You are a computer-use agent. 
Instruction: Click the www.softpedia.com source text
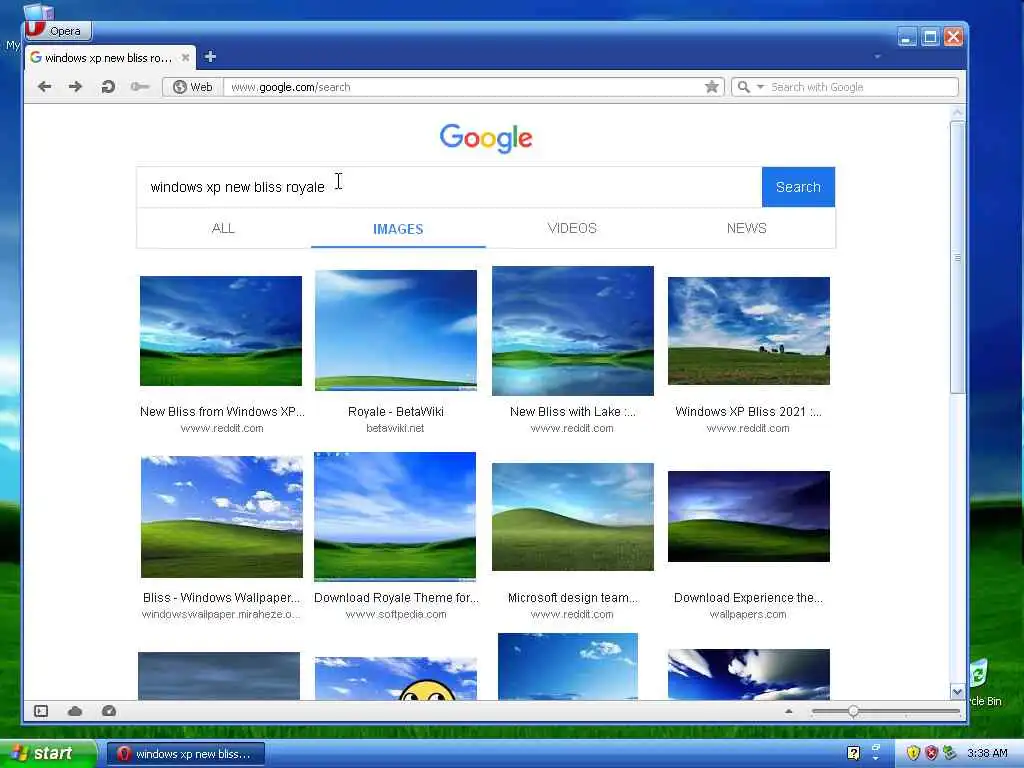[x=396, y=615]
